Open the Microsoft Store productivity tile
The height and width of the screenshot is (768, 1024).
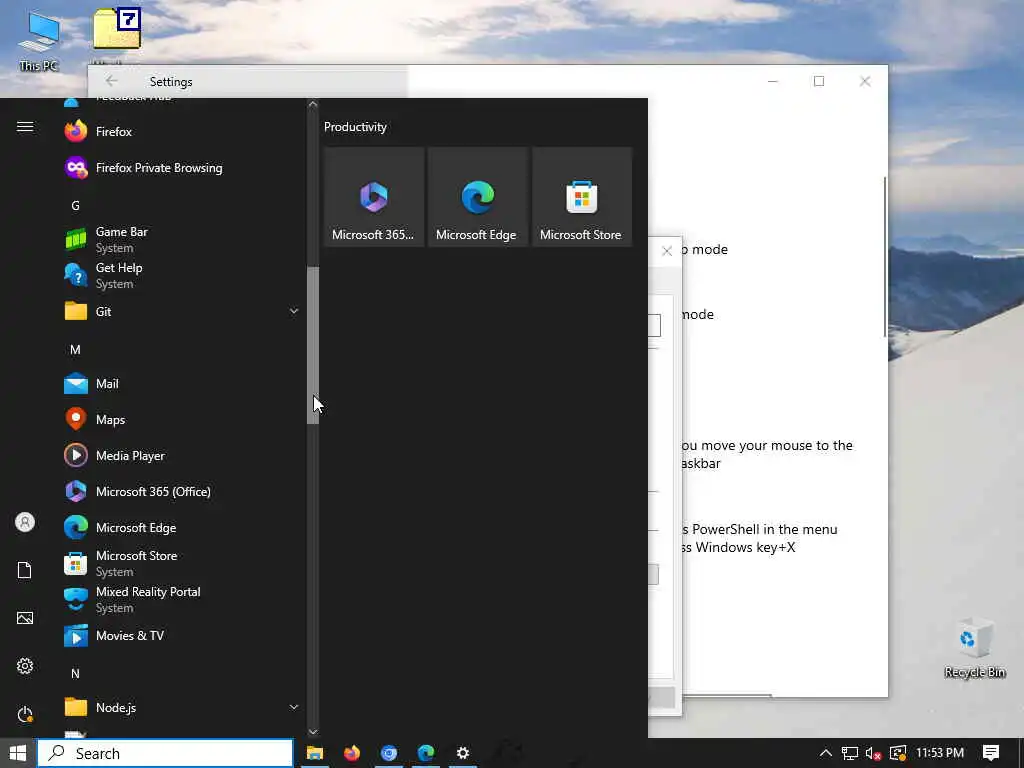point(581,197)
